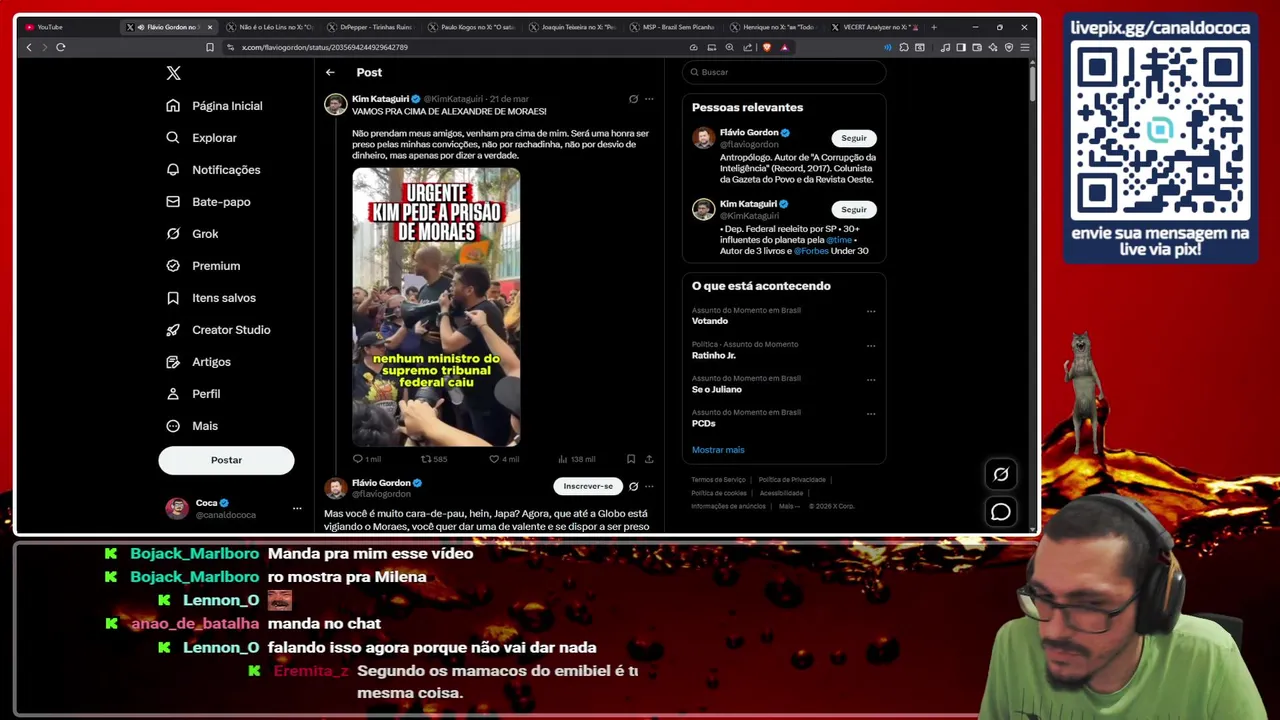Open Perfil in the sidebar

point(193,394)
